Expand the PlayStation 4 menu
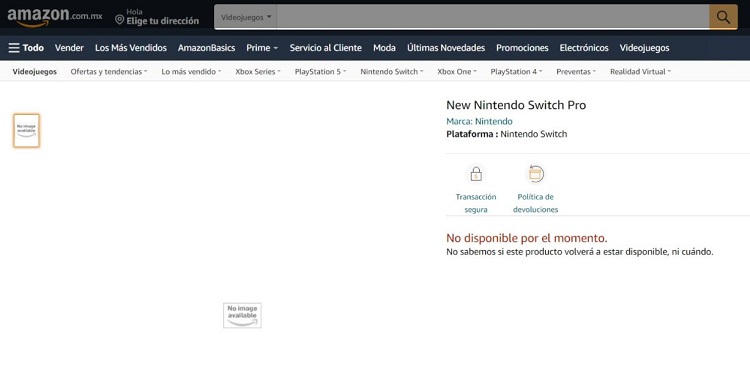Viewport: 750px width, 382px height. [x=516, y=72]
